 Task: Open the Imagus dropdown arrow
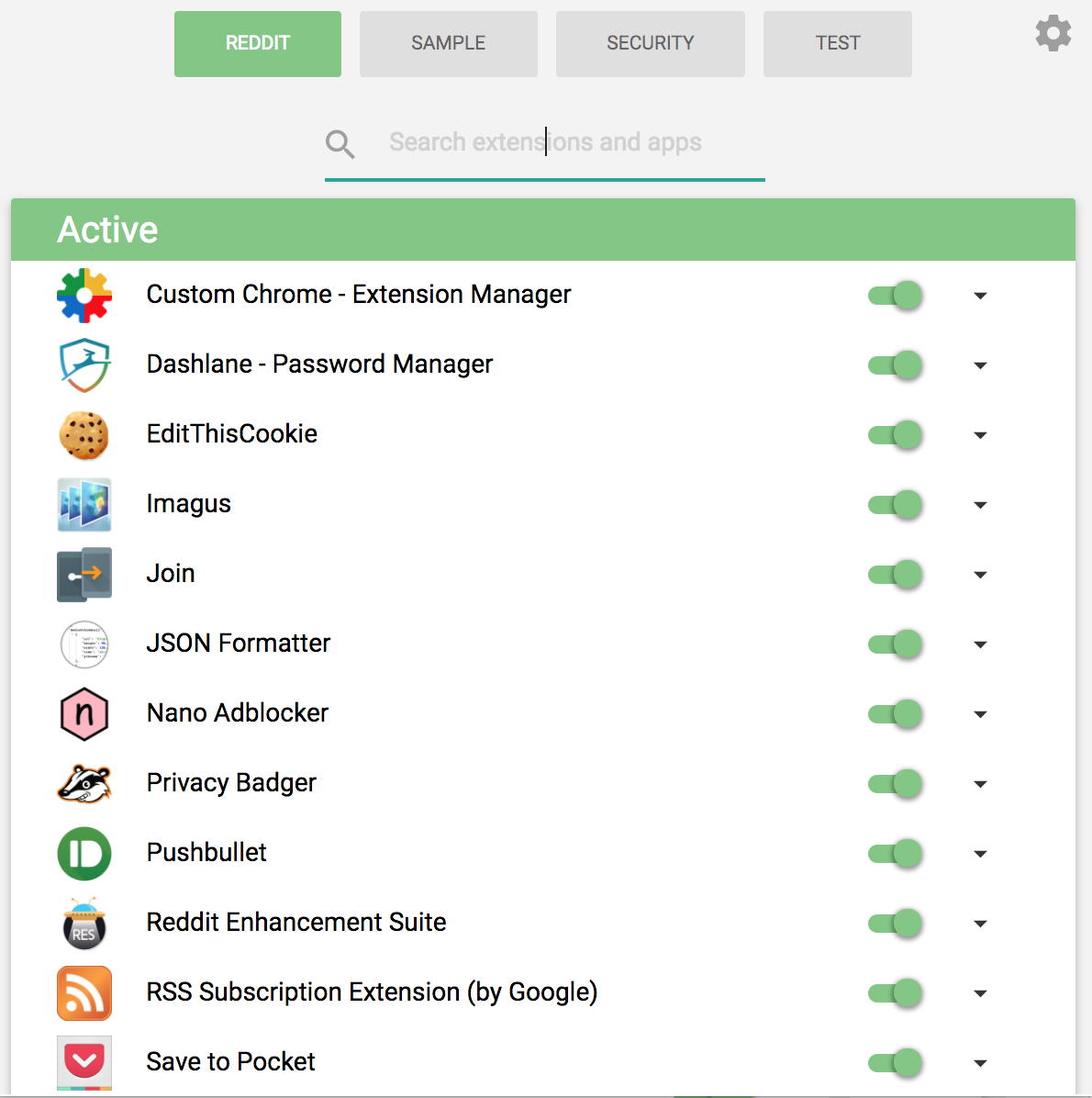point(980,506)
